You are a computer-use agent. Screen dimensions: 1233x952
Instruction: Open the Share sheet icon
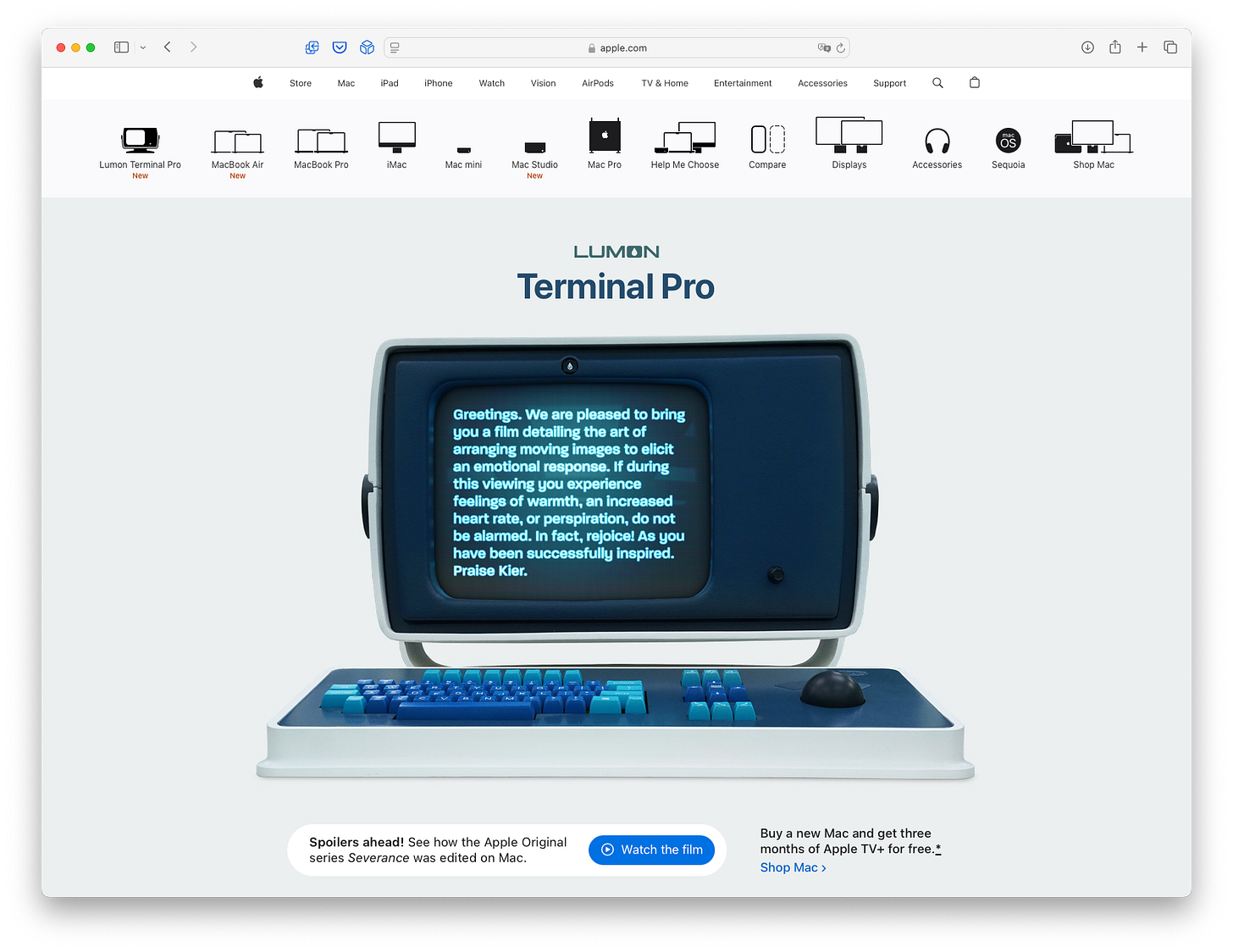(1115, 47)
